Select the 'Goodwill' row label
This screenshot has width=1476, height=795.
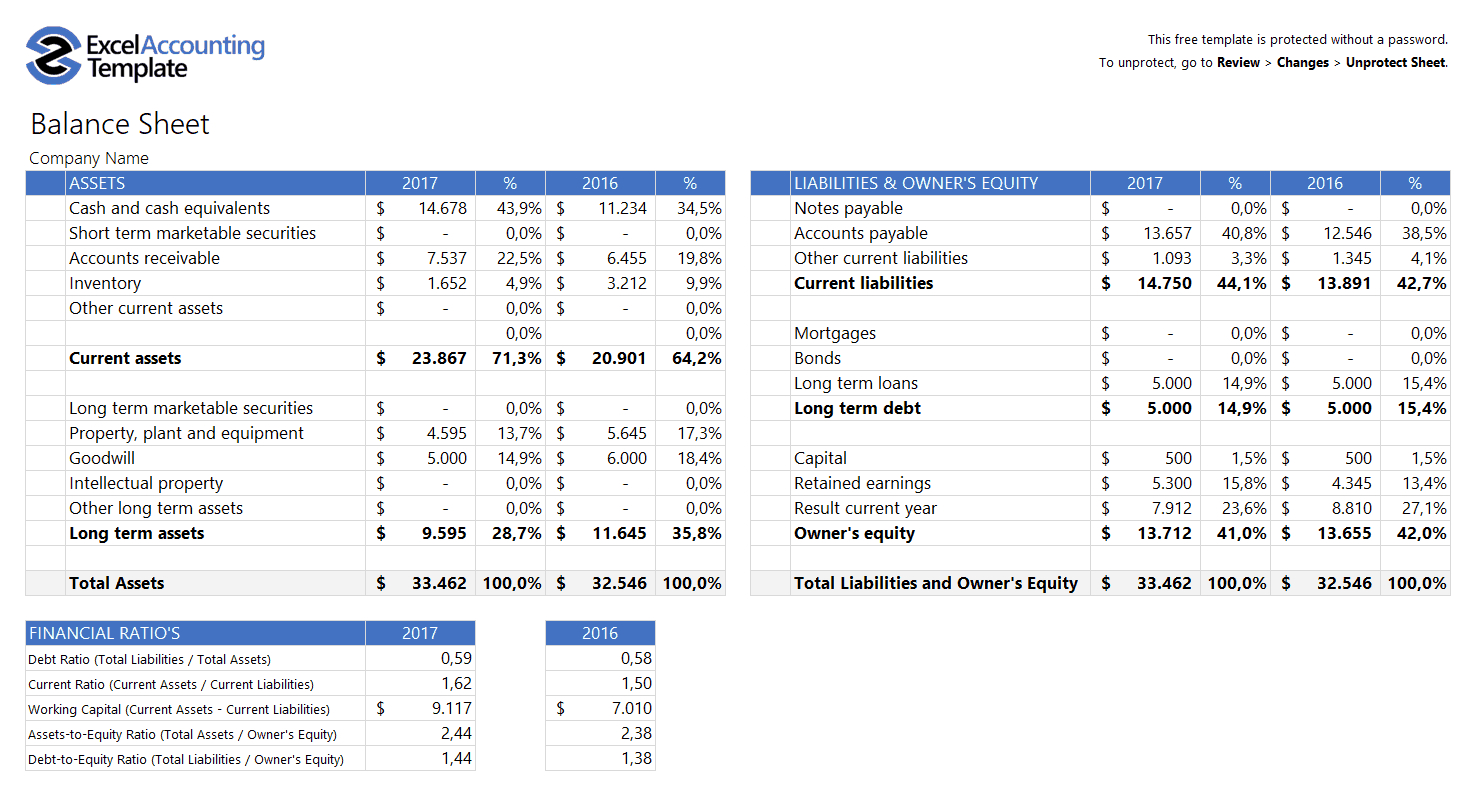click(102, 458)
